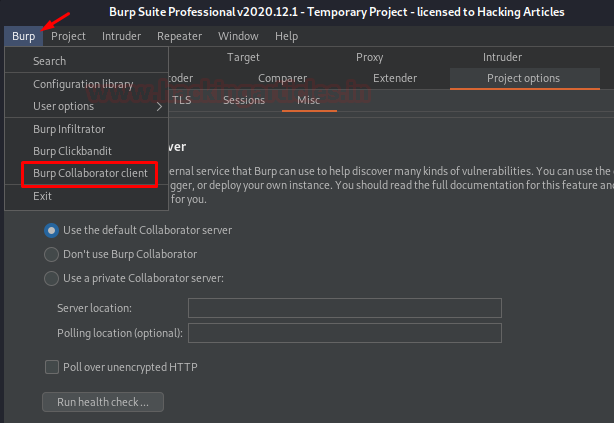614x423 pixels.
Task: Open the Repeater menu
Action: pyautogui.click(x=179, y=36)
